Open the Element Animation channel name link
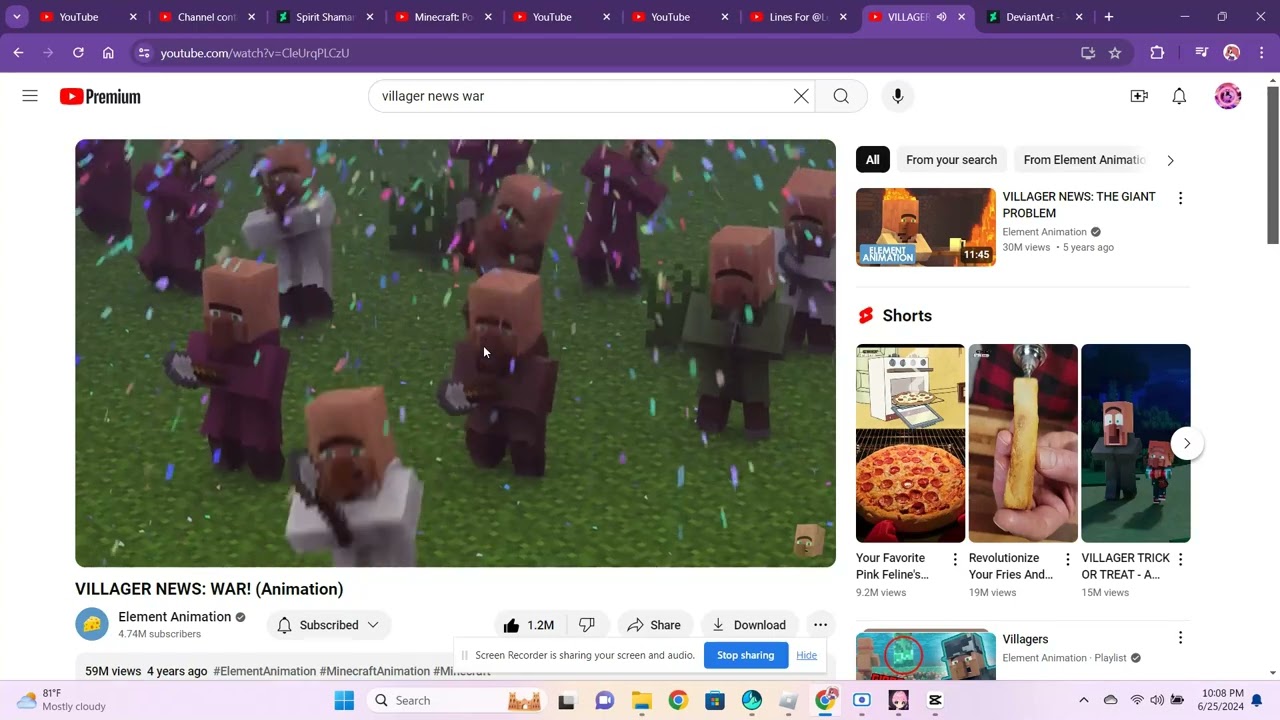The height and width of the screenshot is (720, 1280). pyautogui.click(x=174, y=617)
